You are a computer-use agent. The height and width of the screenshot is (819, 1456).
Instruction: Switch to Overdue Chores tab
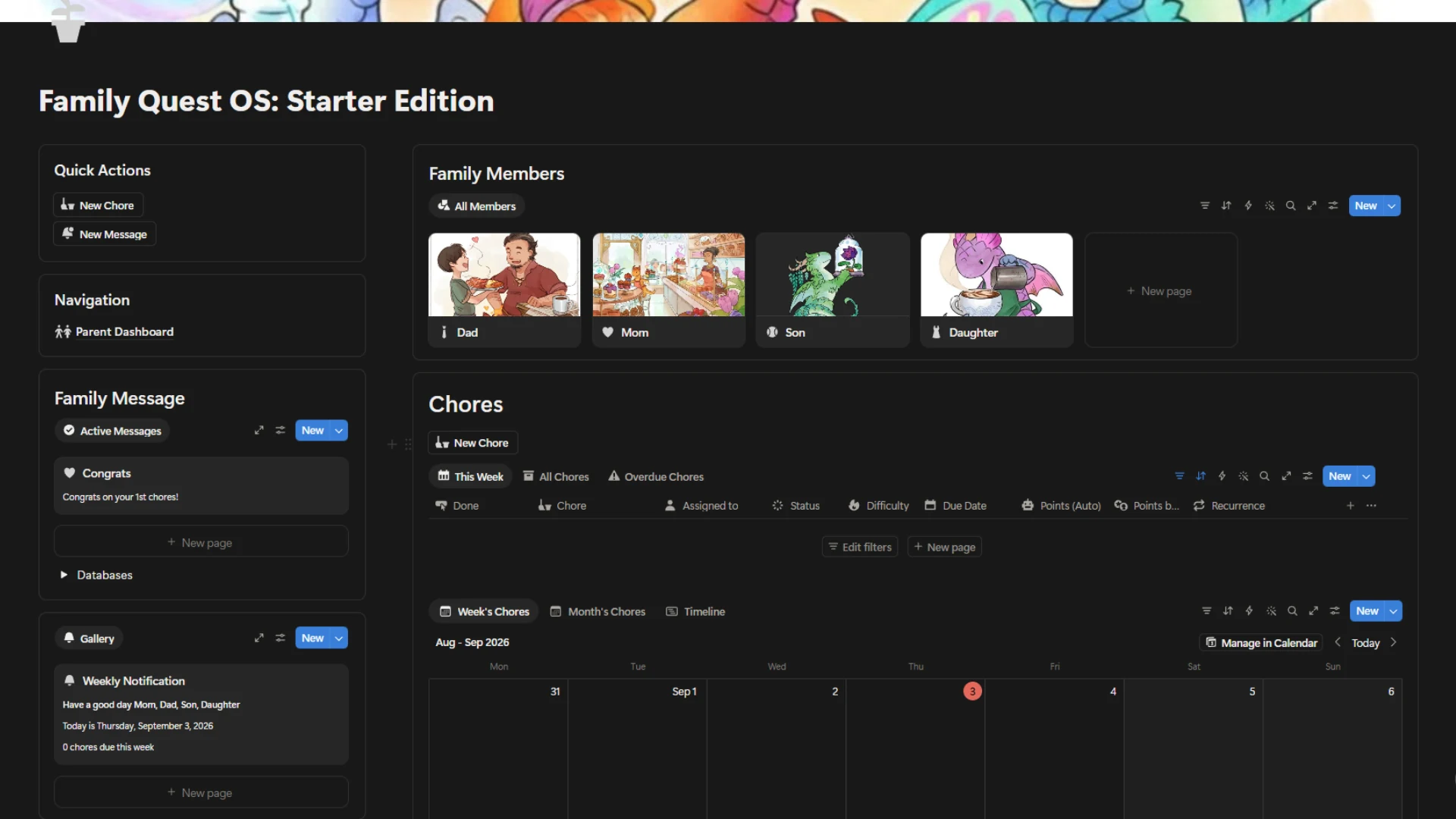(x=656, y=476)
